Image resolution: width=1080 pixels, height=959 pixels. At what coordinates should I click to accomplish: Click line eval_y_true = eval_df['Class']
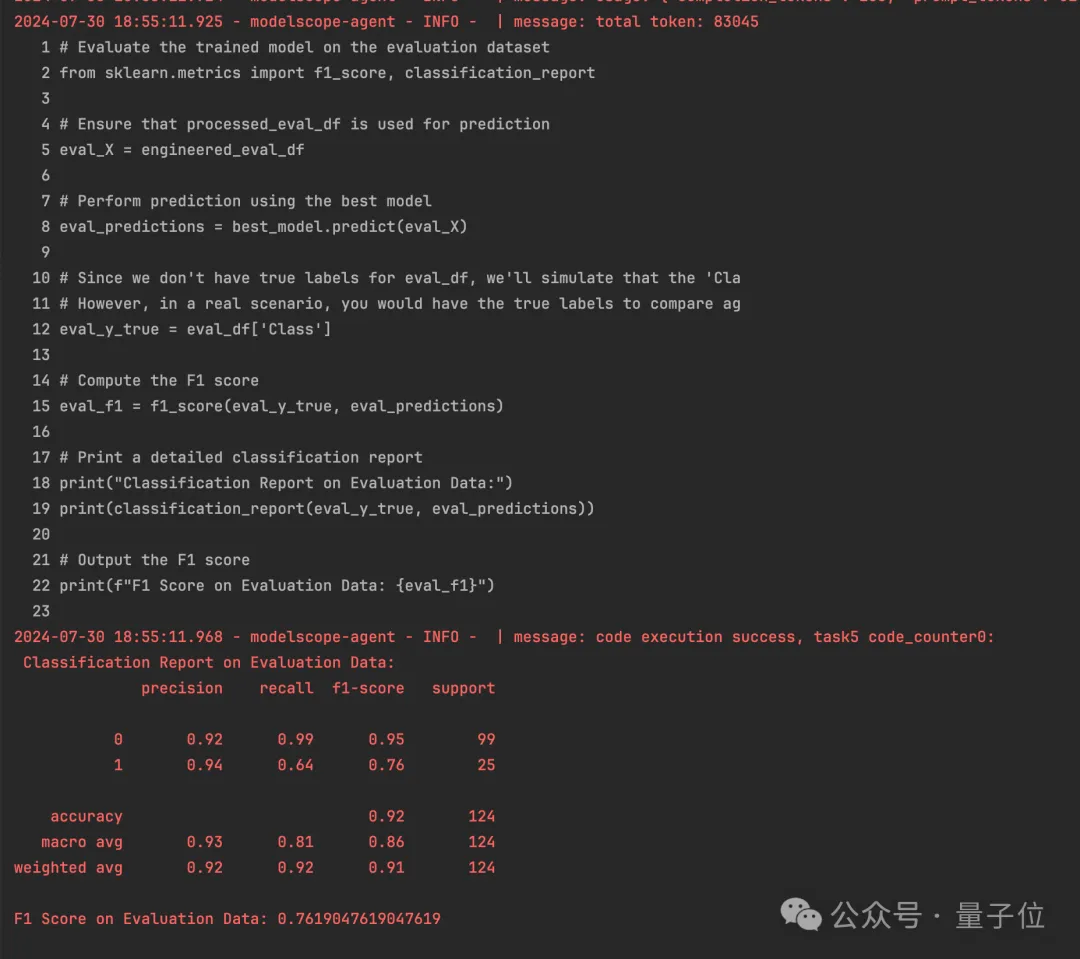pos(195,329)
